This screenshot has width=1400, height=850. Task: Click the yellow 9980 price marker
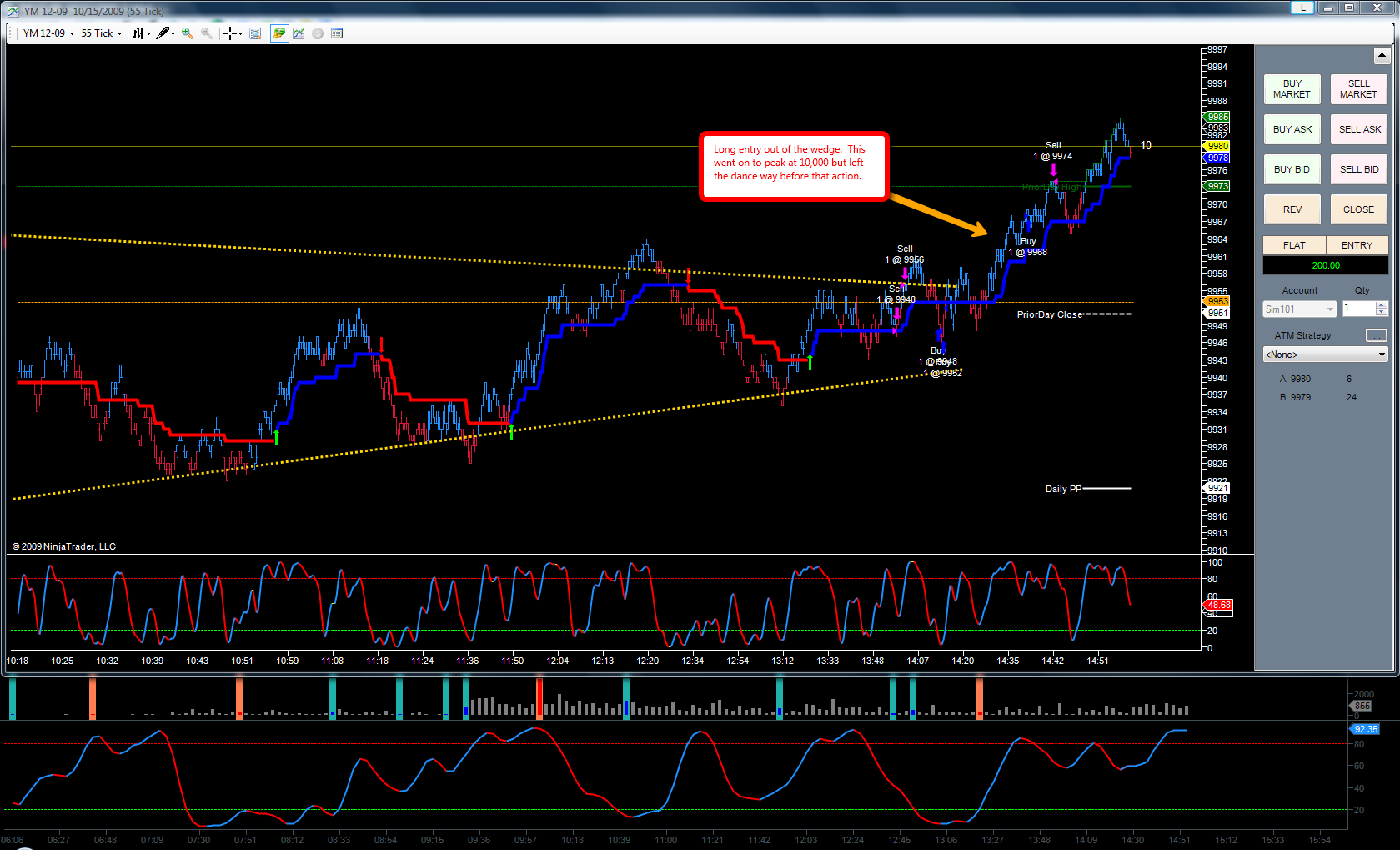pos(1217,146)
